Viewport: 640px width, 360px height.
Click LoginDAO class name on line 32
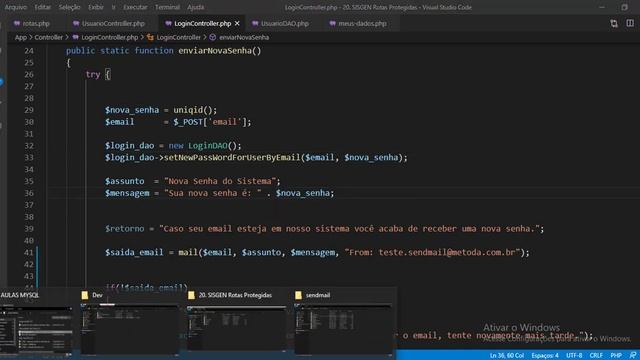(x=207, y=145)
